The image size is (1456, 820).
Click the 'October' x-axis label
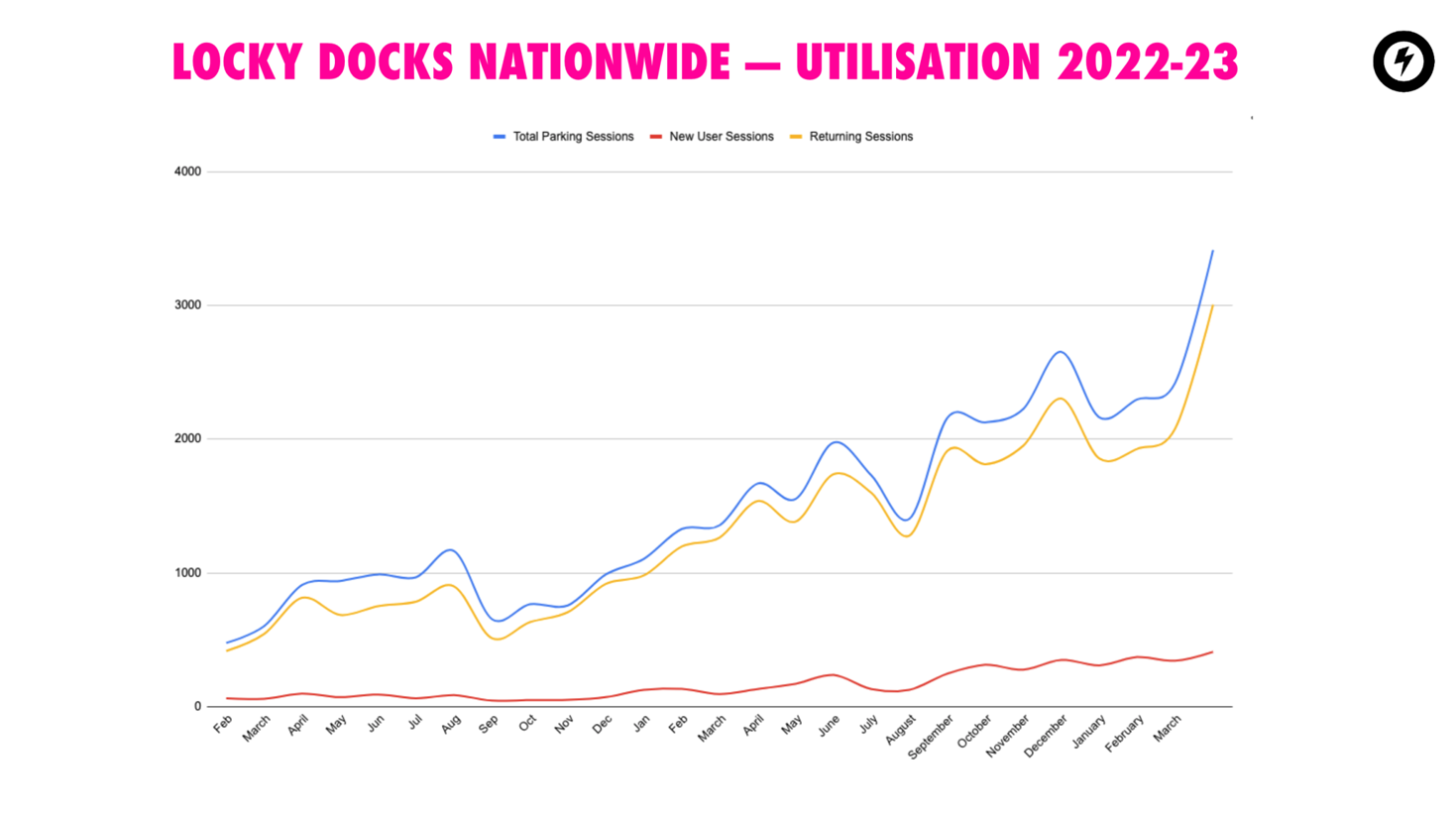(x=975, y=732)
